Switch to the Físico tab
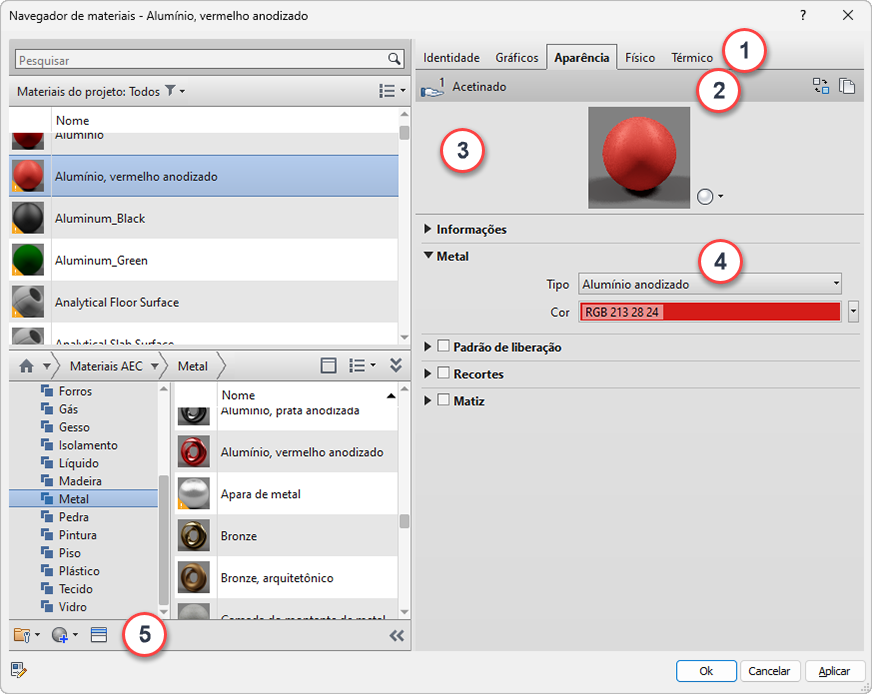The image size is (872, 694). (640, 58)
